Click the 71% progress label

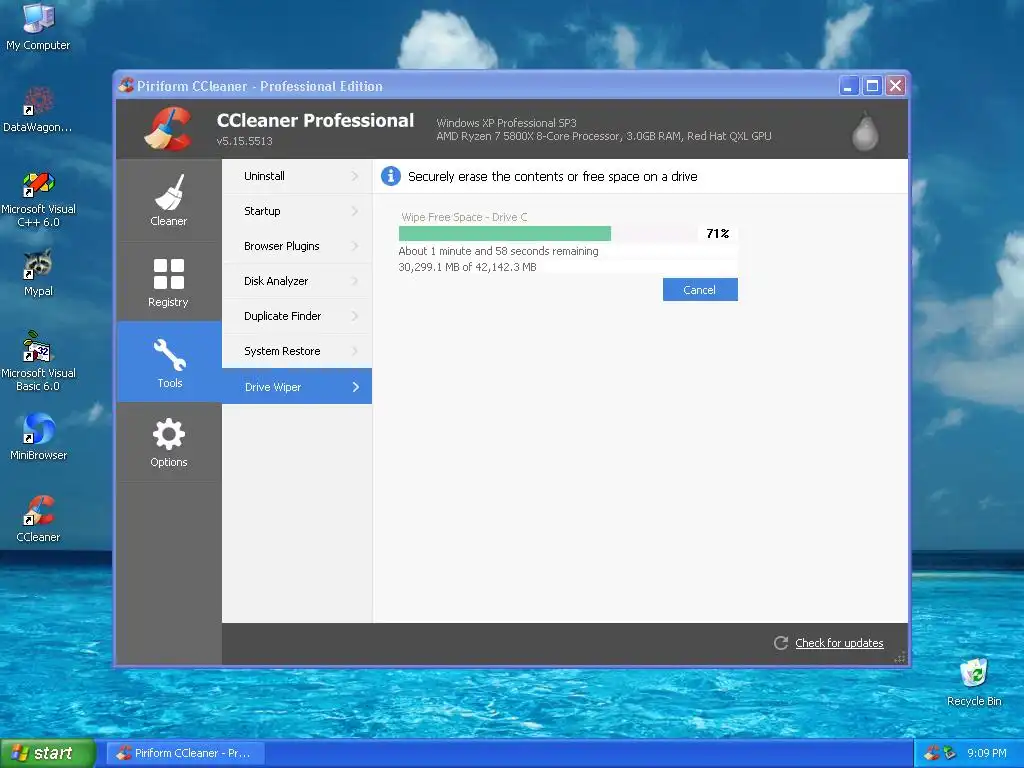[x=717, y=233]
